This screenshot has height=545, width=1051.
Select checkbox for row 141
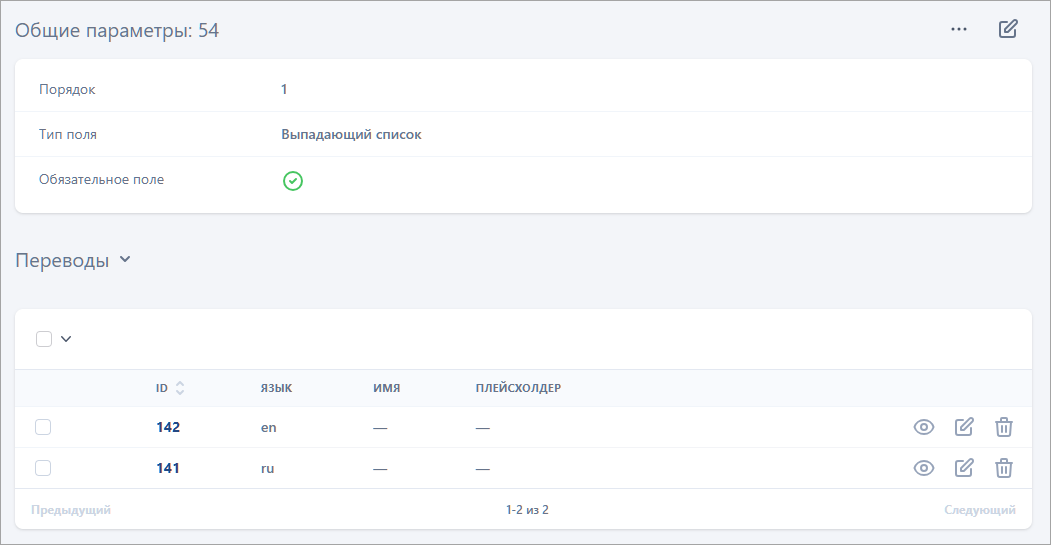[x=43, y=467]
